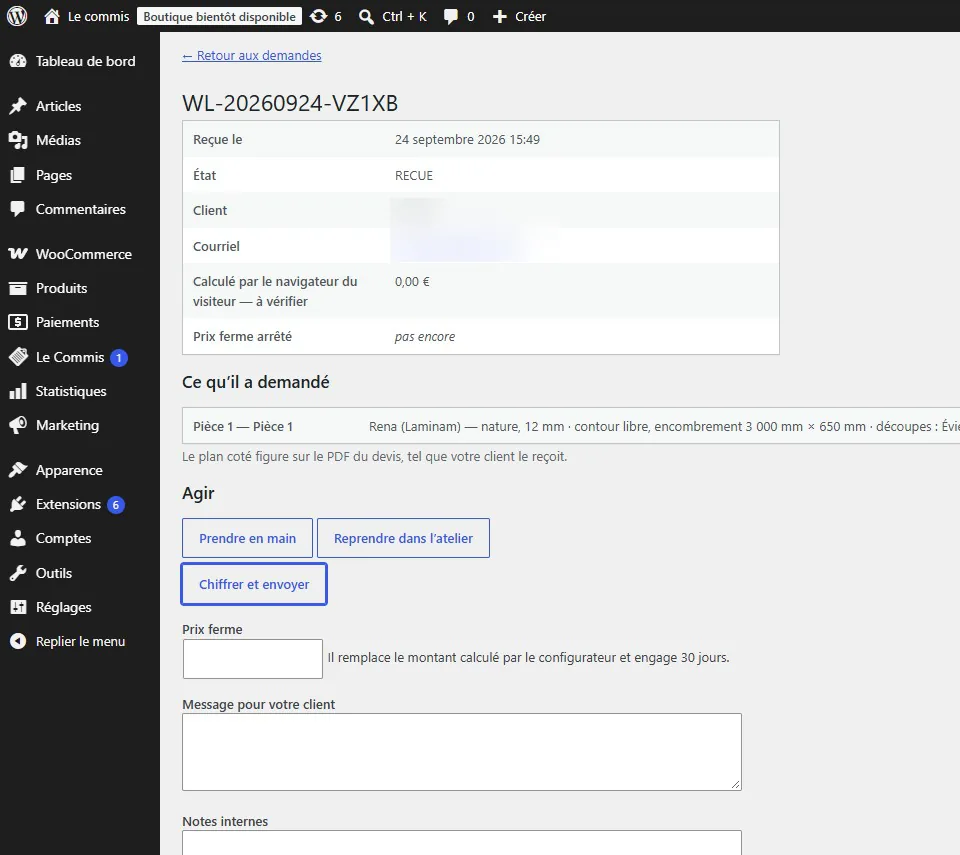The height and width of the screenshot is (855, 960).
Task: Click the Tableau de bord dashboard icon
Action: [18, 61]
